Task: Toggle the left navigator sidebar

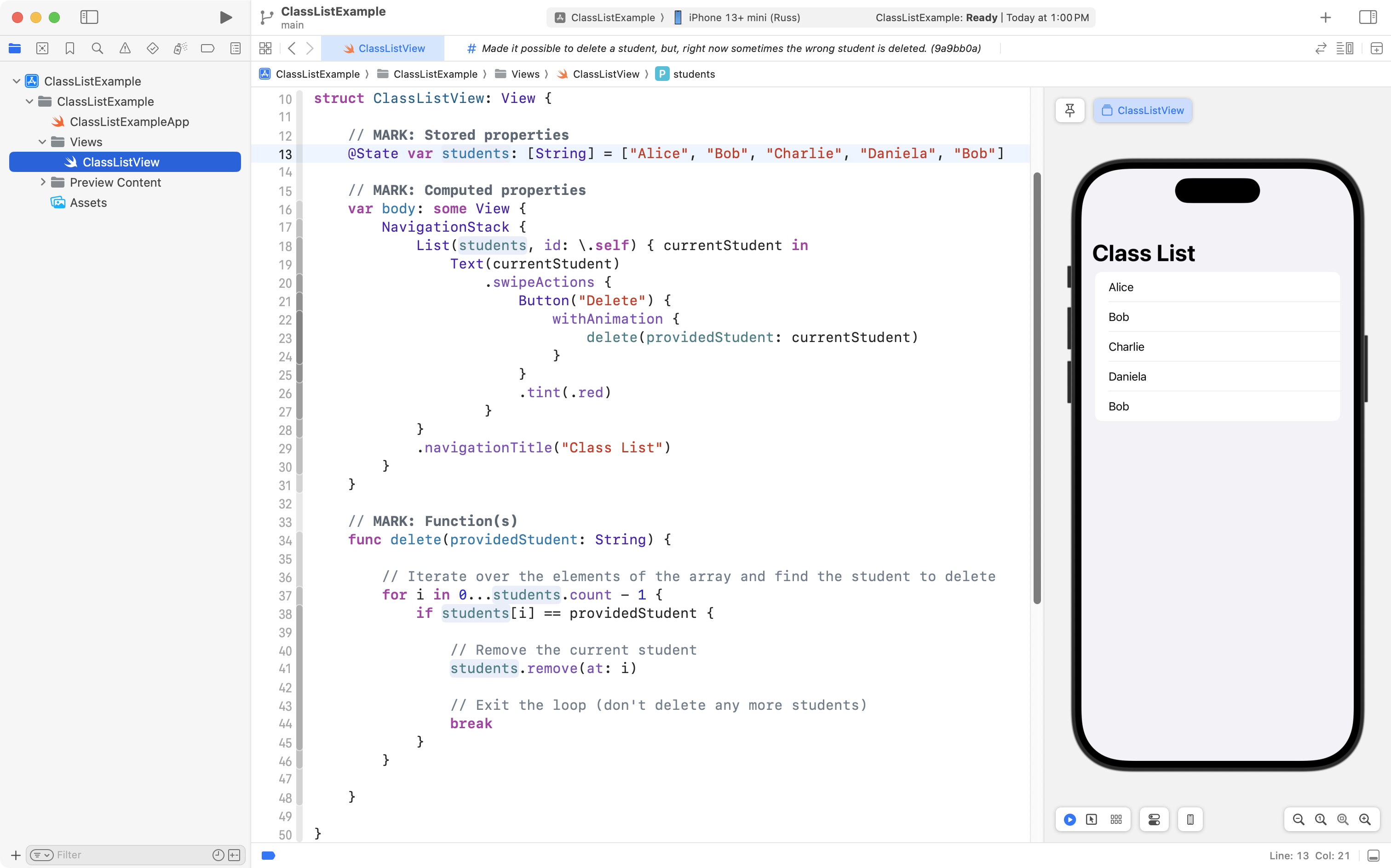Action: [89, 17]
